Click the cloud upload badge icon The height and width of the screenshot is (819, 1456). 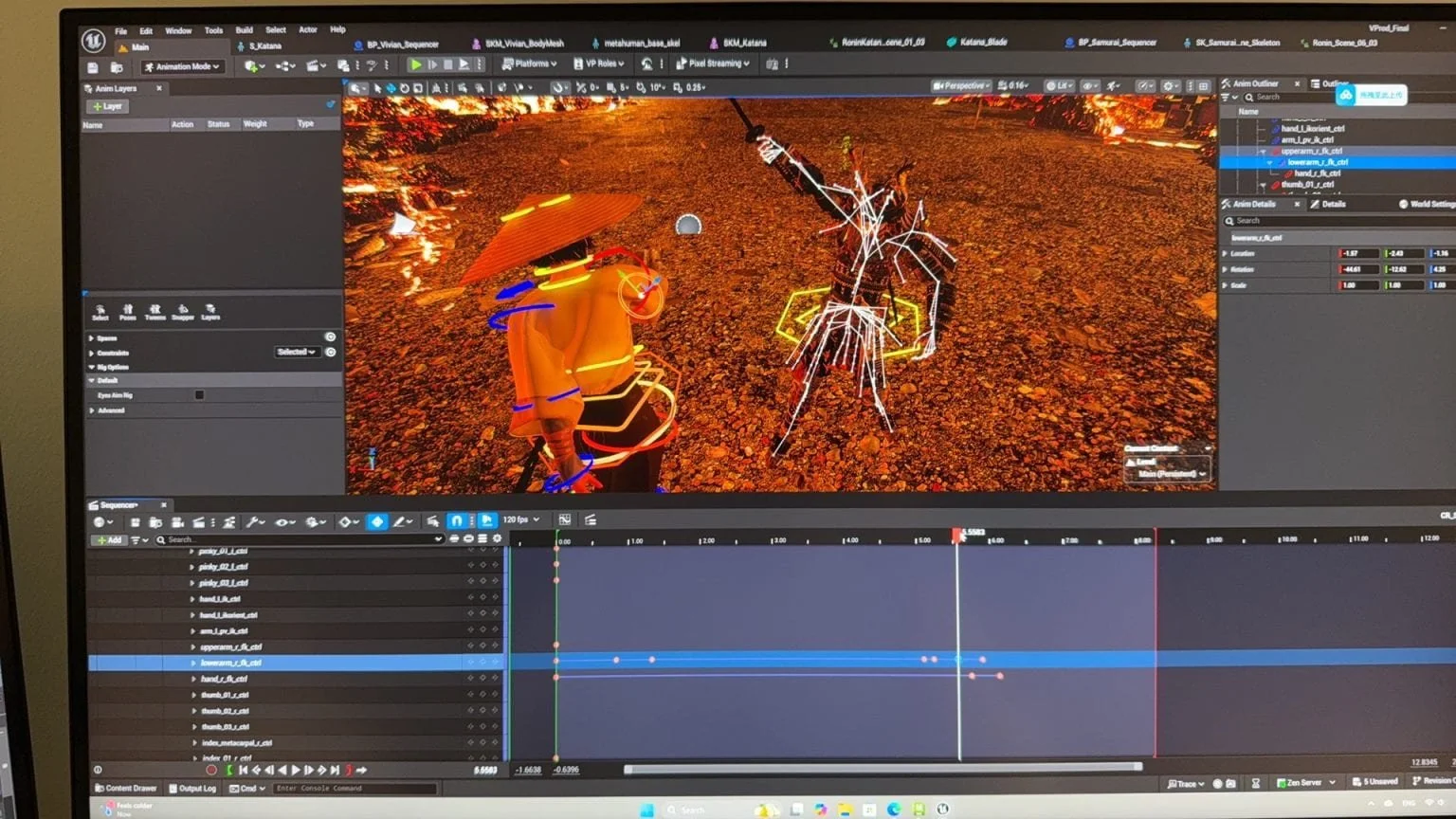tap(1345, 95)
